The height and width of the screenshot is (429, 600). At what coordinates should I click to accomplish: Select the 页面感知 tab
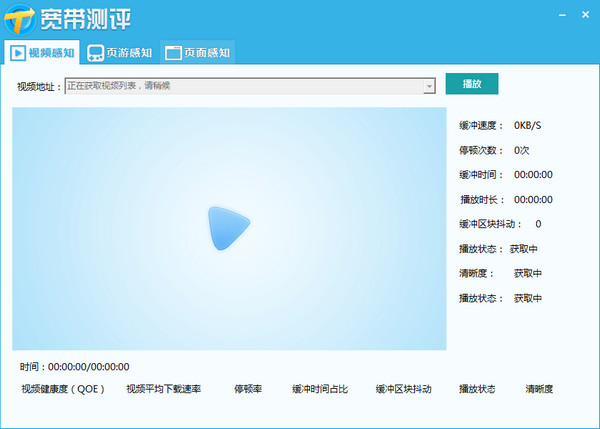pyautogui.click(x=197, y=53)
